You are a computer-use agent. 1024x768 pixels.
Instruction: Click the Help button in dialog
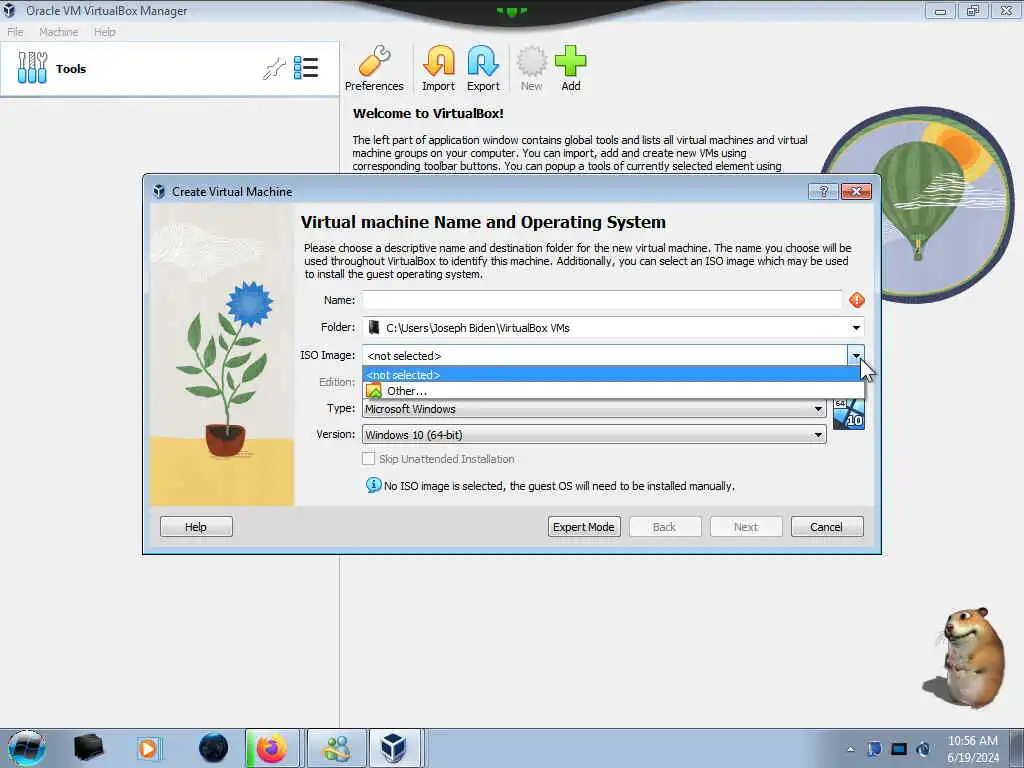[x=196, y=527]
